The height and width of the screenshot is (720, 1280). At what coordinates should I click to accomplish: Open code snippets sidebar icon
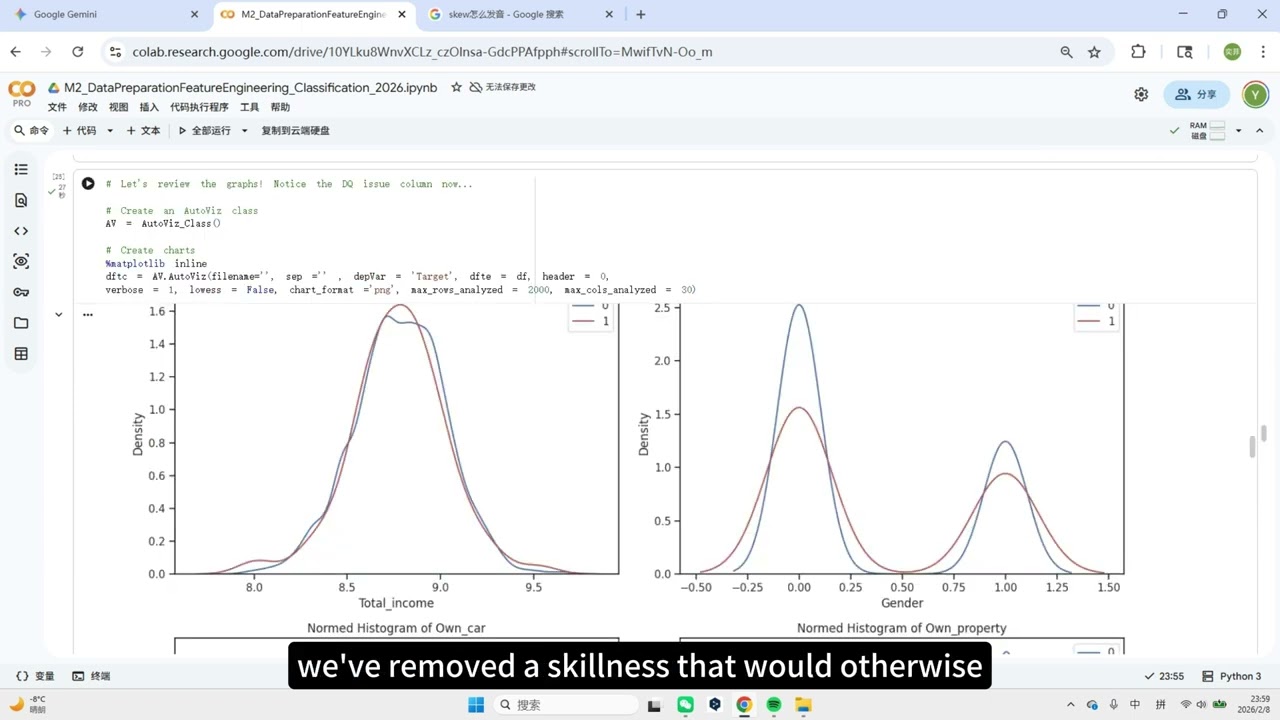click(x=21, y=231)
